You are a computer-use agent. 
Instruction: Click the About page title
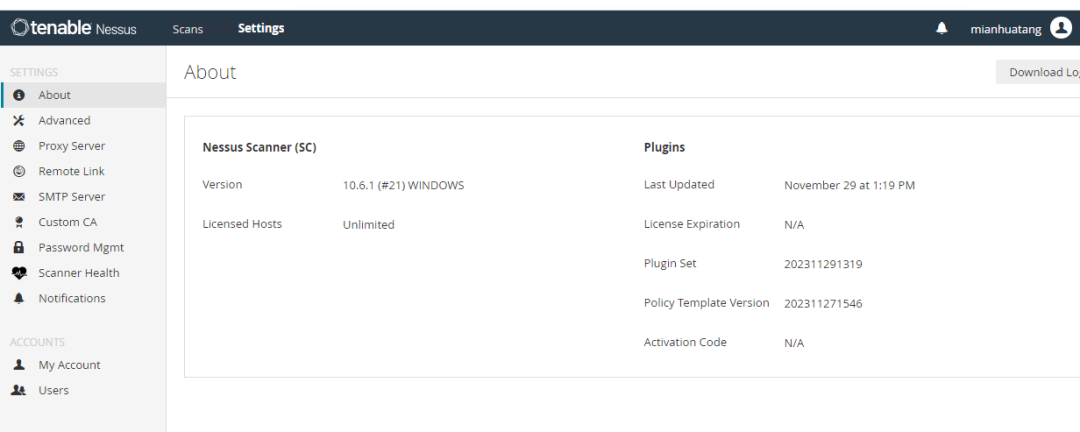[210, 72]
